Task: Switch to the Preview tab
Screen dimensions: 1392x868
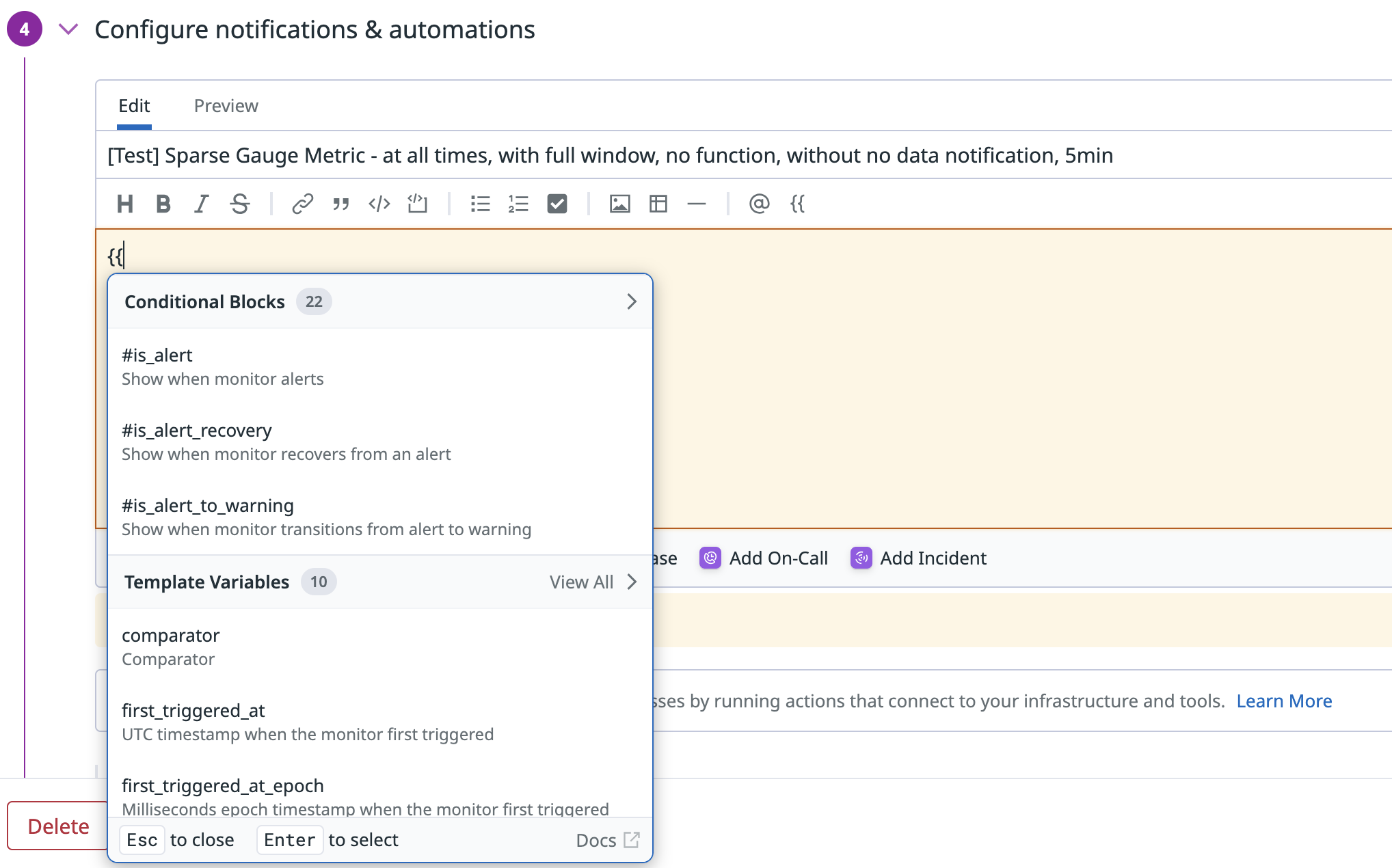Action: (226, 106)
